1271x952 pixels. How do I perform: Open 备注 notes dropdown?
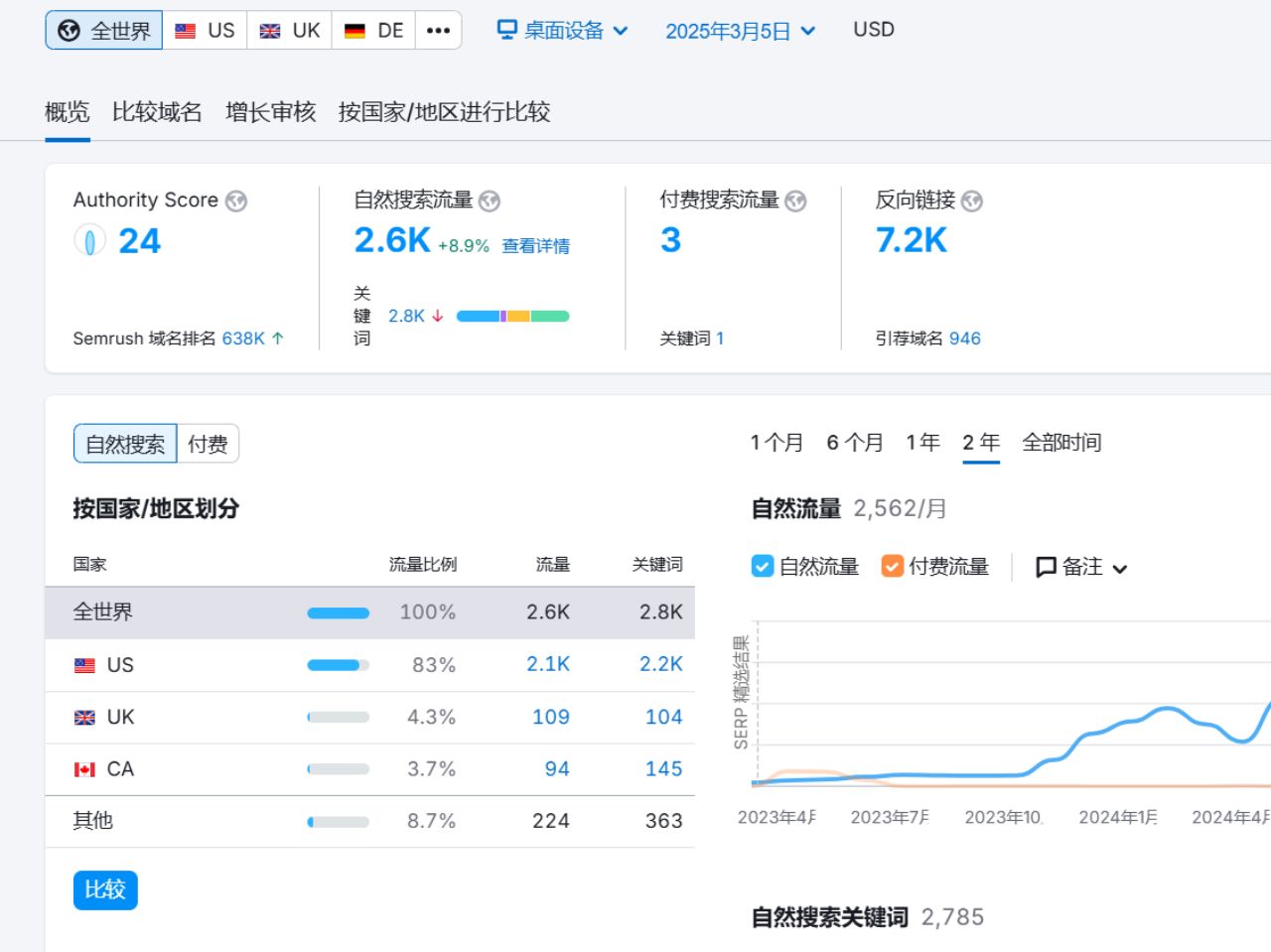point(1081,567)
